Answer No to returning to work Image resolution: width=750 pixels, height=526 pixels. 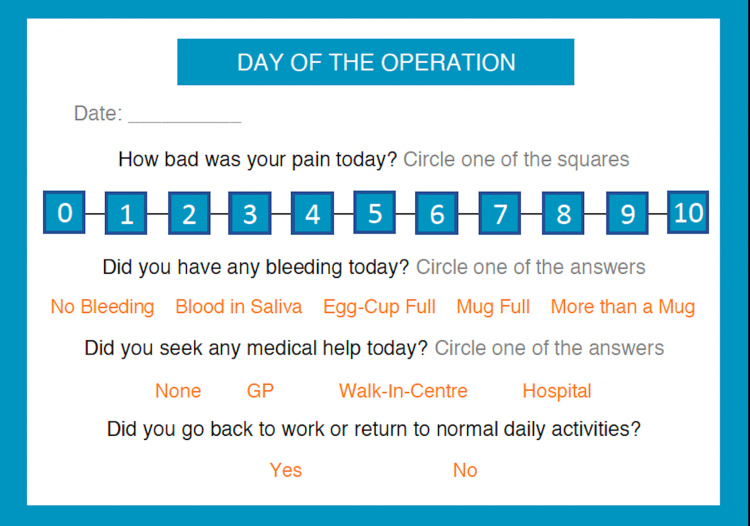465,470
